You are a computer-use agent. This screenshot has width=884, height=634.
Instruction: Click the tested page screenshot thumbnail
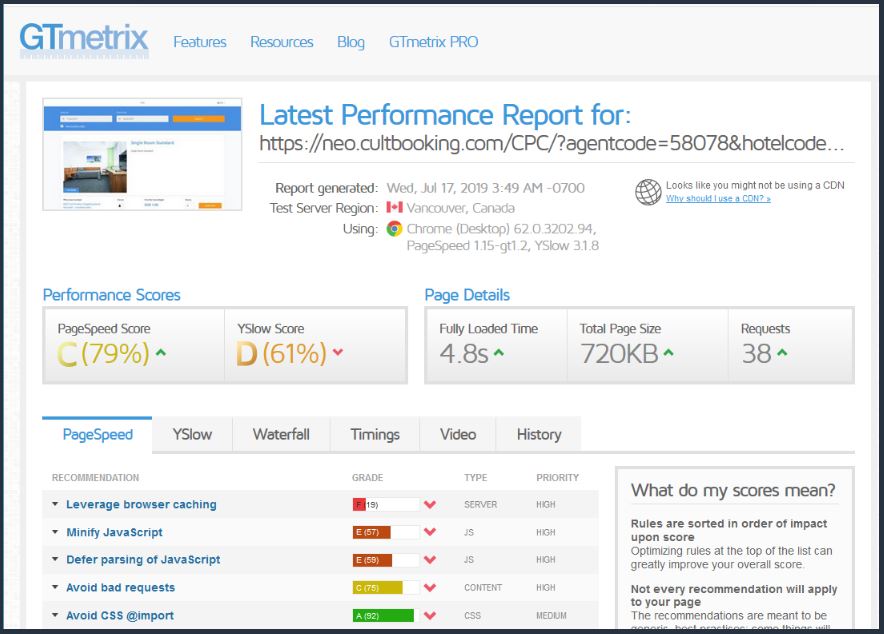click(x=142, y=154)
